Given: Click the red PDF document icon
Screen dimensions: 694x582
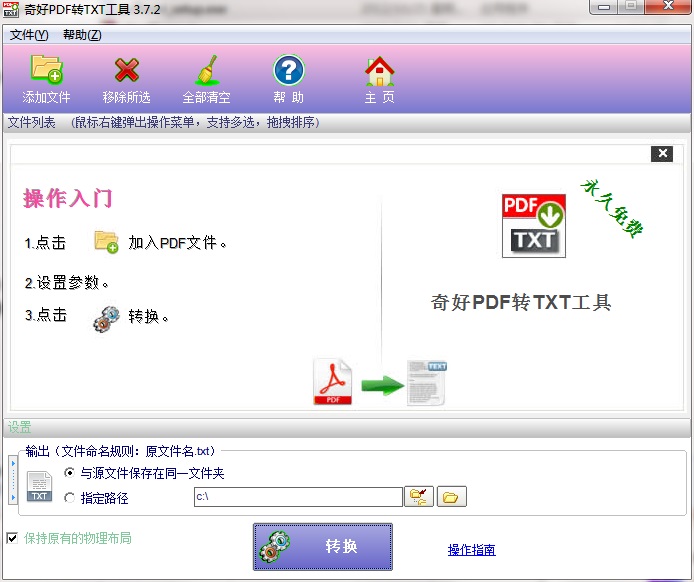Looking at the screenshot, I should click(334, 383).
